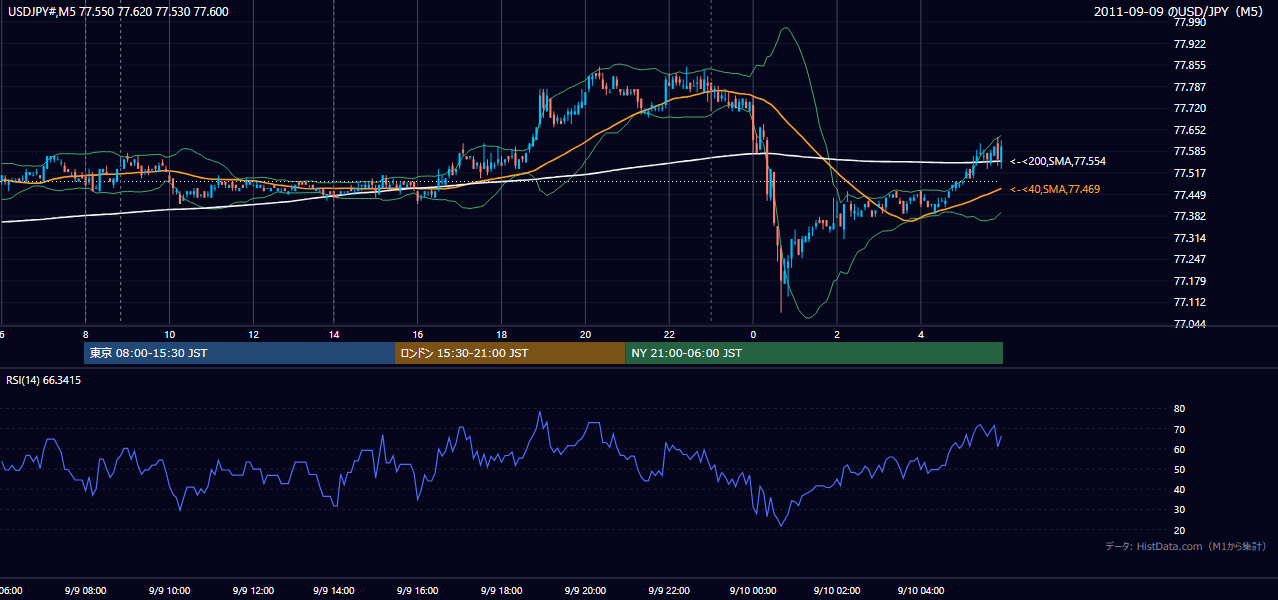Viewport: 1278px width, 600px height.
Task: Click the 77.382 price axis label
Action: pyautogui.click(x=1190, y=216)
